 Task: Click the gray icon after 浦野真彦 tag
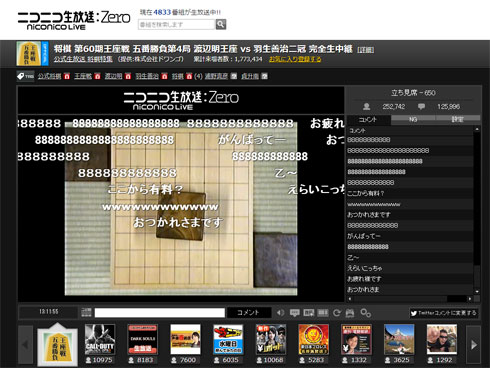coord(234,76)
